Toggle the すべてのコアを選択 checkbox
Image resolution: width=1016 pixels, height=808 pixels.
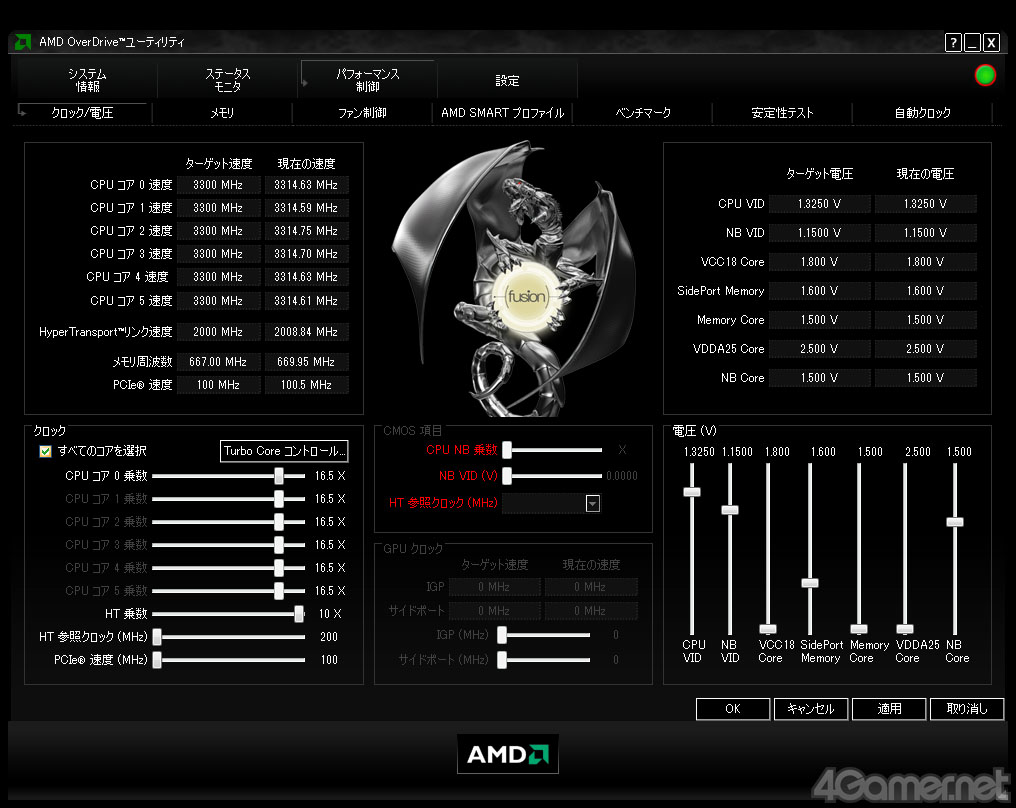tap(45, 452)
